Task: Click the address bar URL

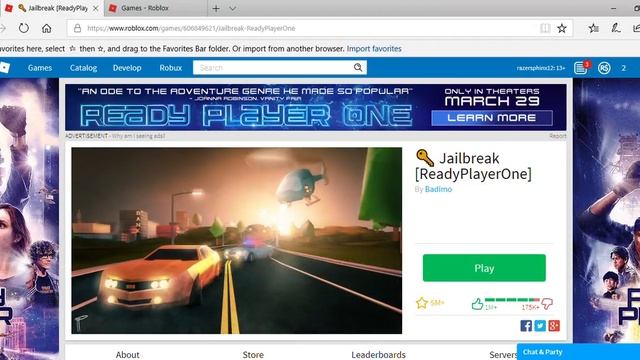Action: pos(191,28)
